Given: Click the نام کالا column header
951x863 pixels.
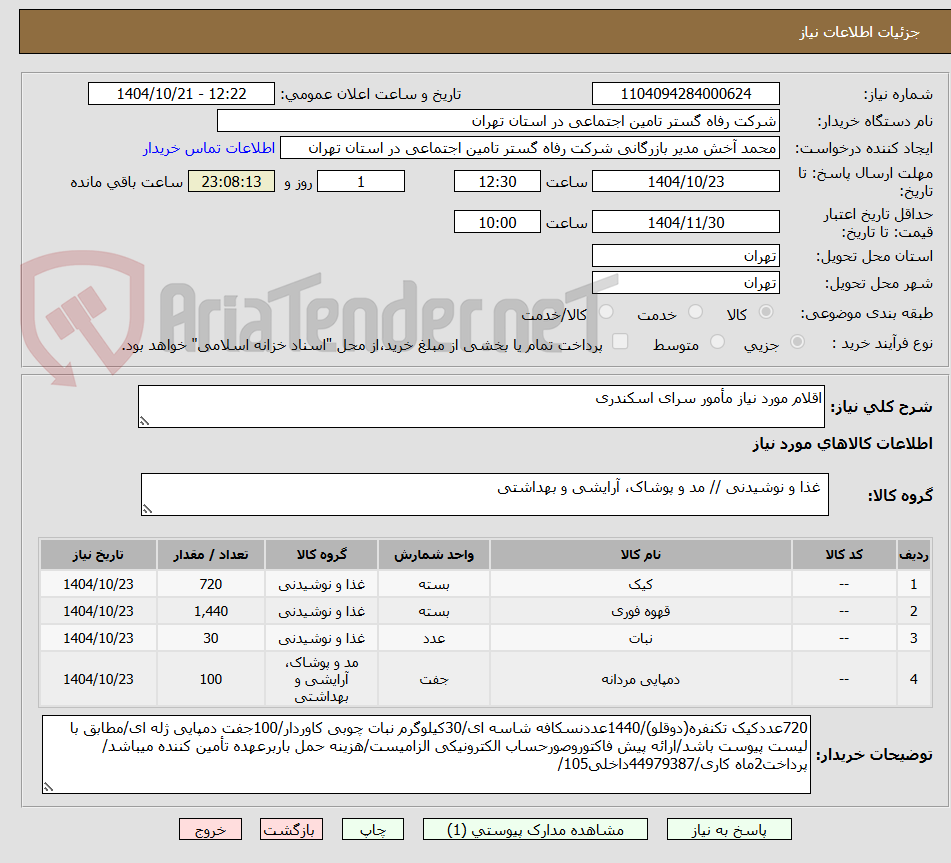Looking at the screenshot, I should click(640, 554).
